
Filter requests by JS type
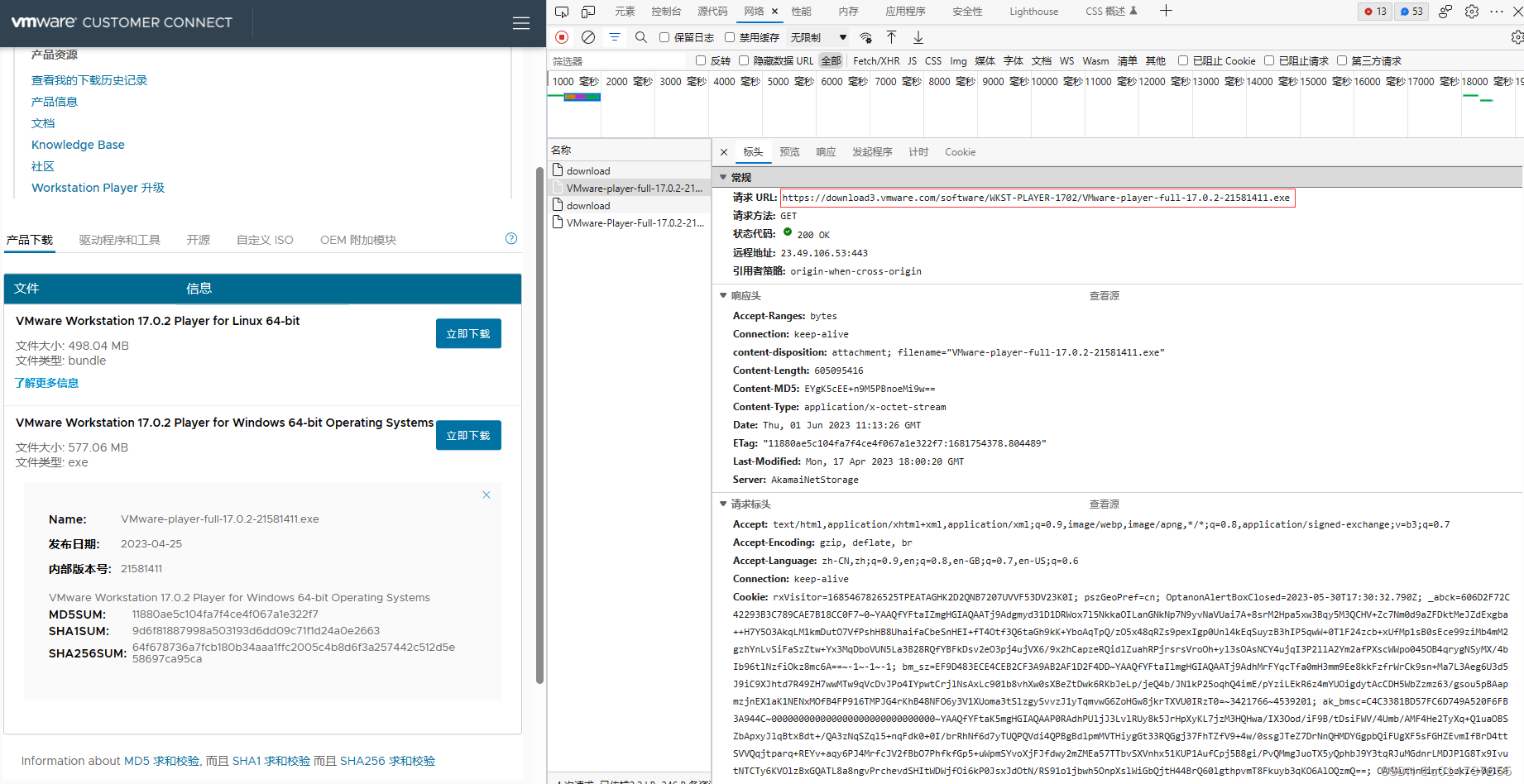click(x=912, y=60)
